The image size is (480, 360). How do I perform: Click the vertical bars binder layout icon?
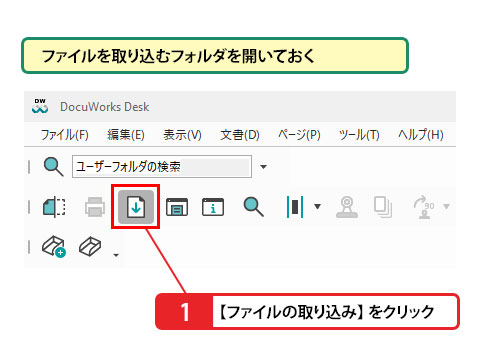pyautogui.click(x=295, y=207)
